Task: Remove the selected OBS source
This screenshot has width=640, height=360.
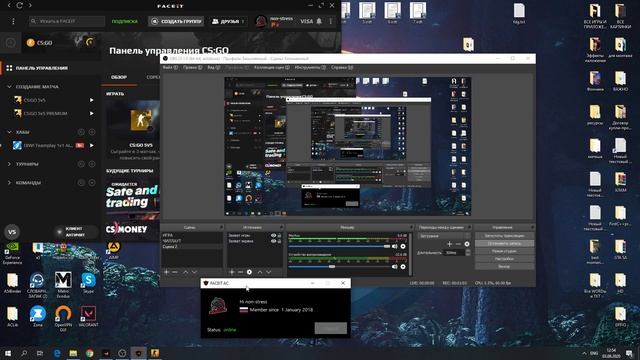Action: coord(240,272)
